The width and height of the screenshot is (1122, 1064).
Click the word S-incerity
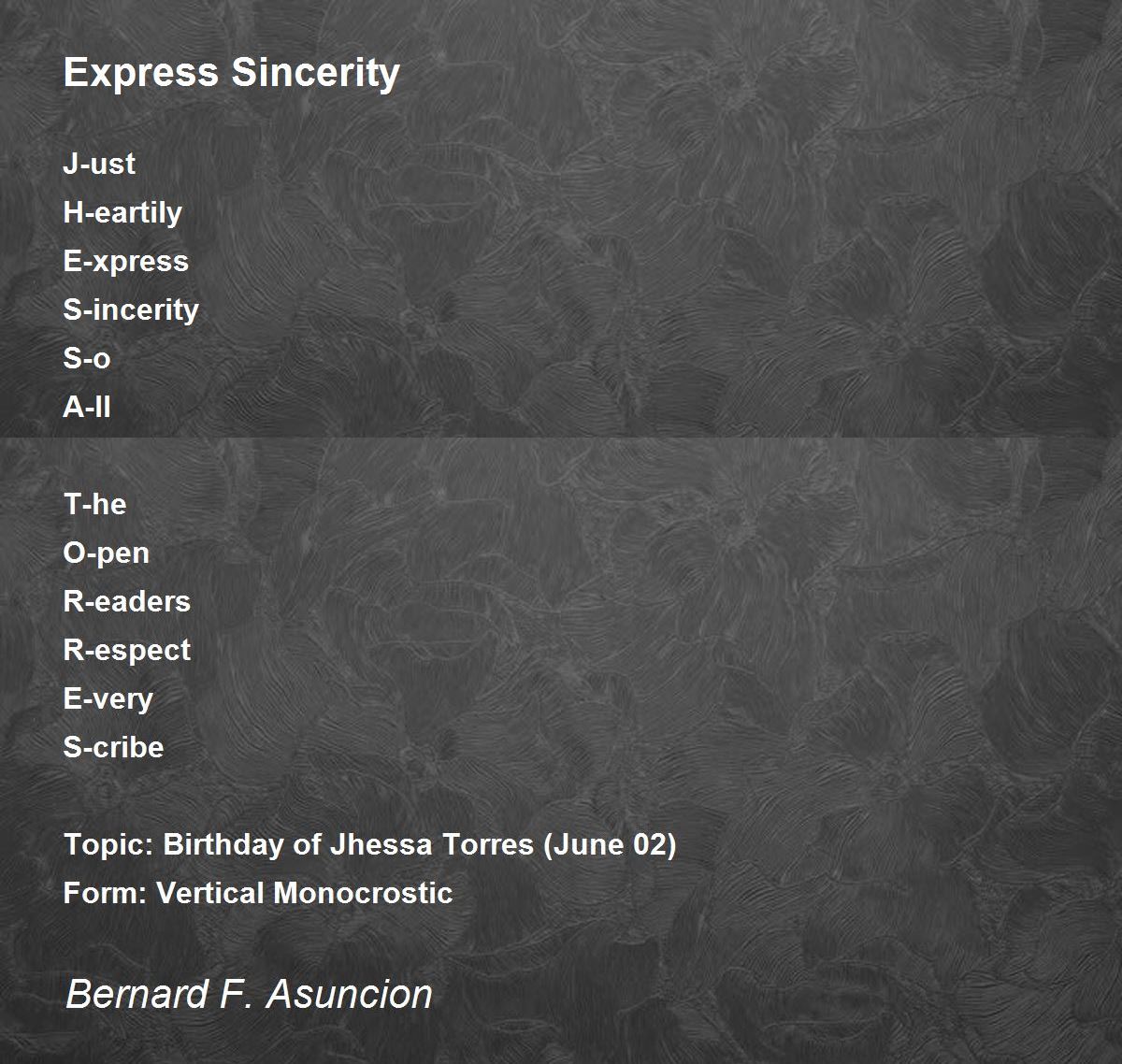(x=131, y=309)
